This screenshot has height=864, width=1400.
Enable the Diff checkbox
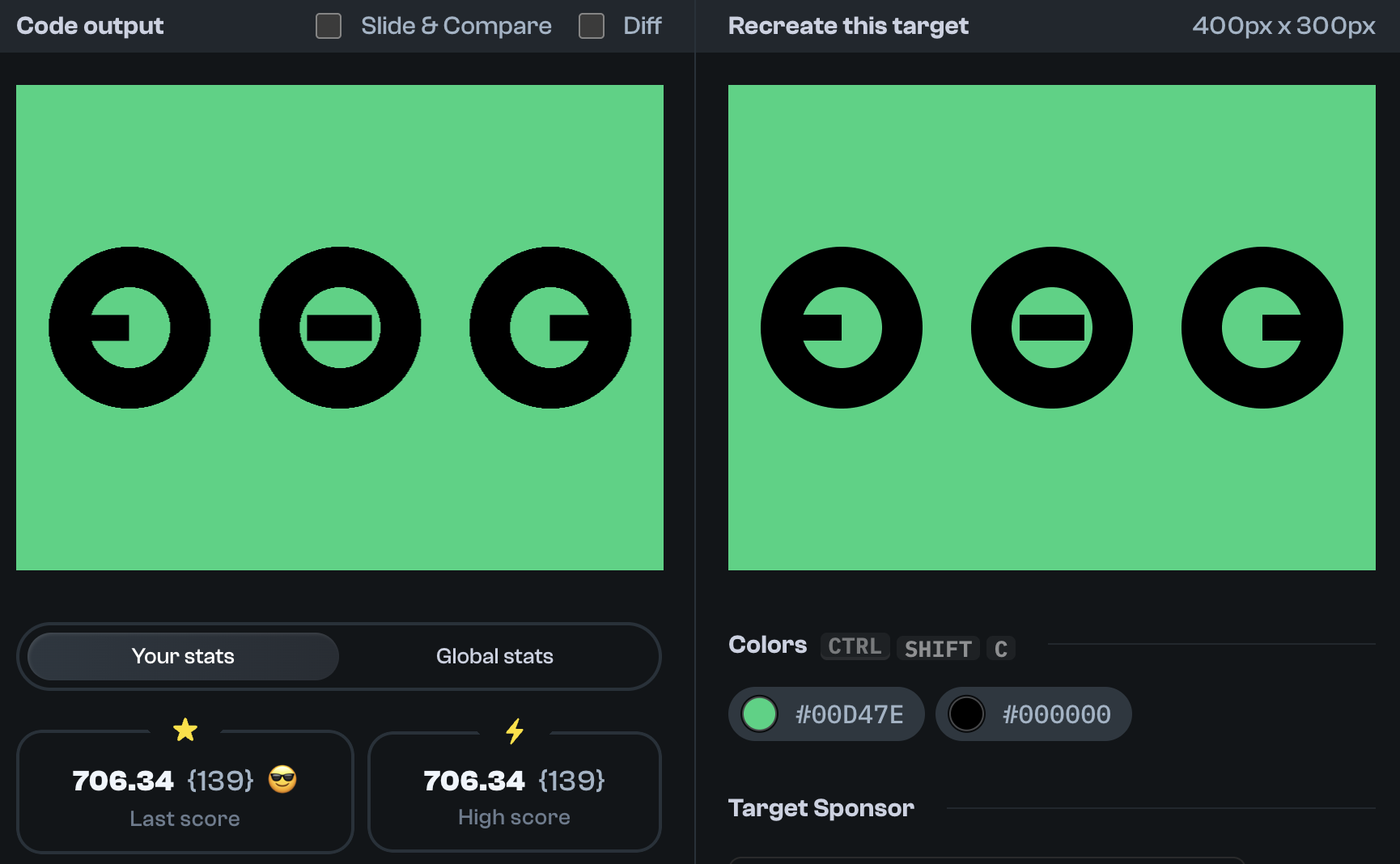(x=592, y=26)
